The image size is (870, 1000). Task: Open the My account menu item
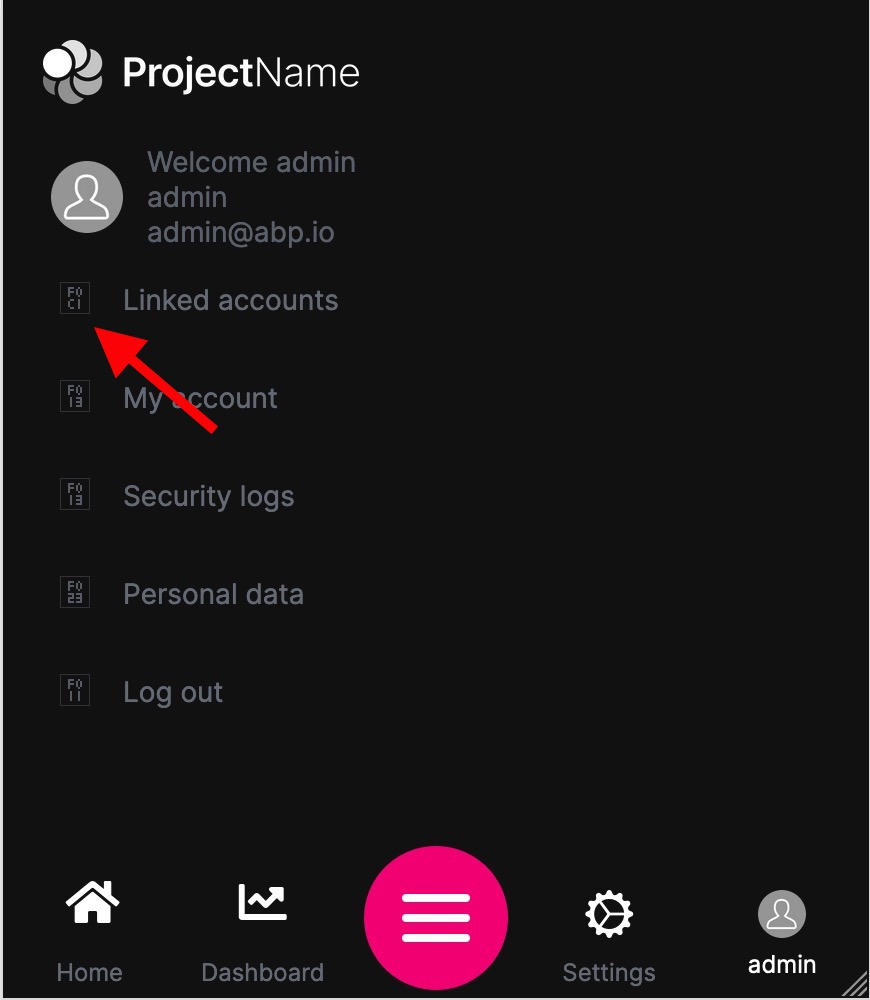coord(200,398)
